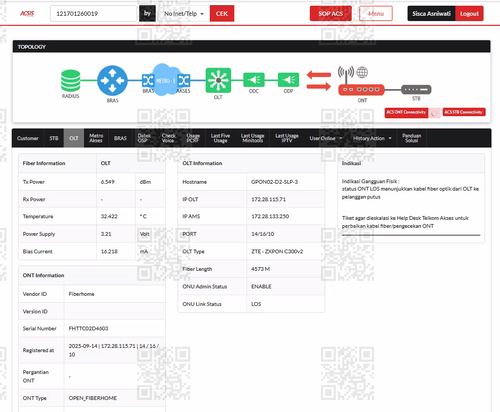
Task: Select hostname GPON02-D2-SLP-3
Action: tap(274, 182)
